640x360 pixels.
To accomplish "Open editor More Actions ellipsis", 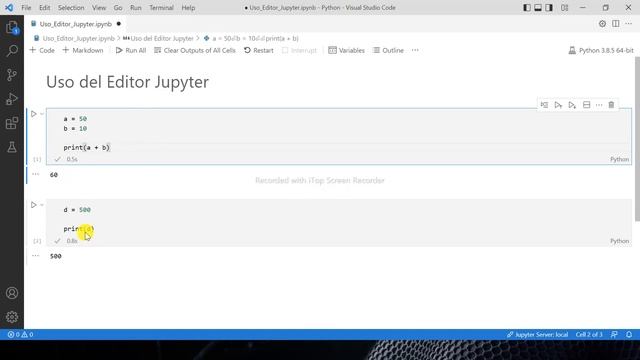I will pyautogui.click(x=629, y=24).
